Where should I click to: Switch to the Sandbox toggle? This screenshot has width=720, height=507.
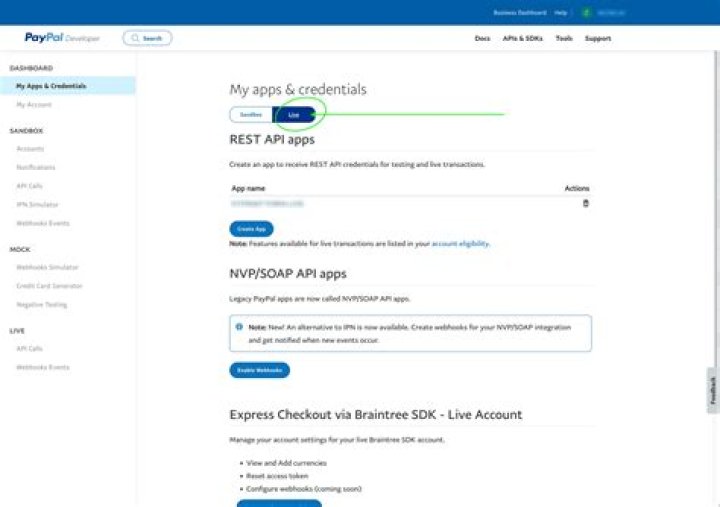click(x=251, y=114)
